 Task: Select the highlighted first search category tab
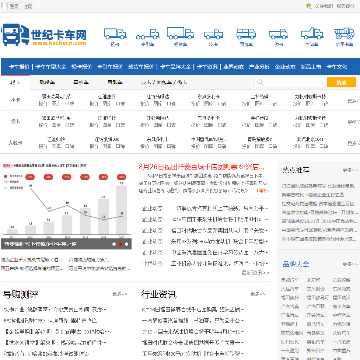coord(15,82)
